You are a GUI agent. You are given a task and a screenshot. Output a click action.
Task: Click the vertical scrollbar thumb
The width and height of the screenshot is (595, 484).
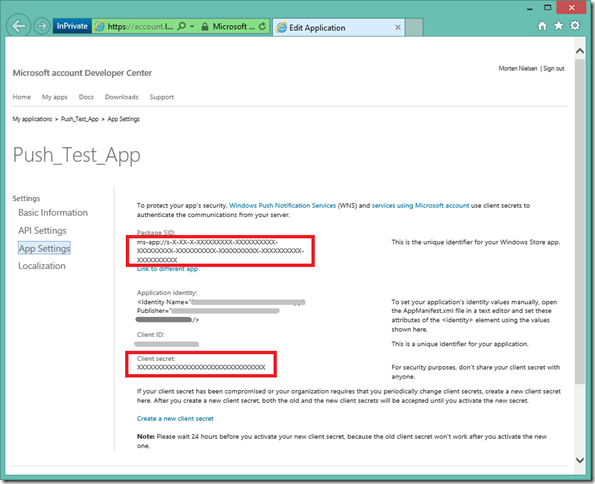(580, 221)
